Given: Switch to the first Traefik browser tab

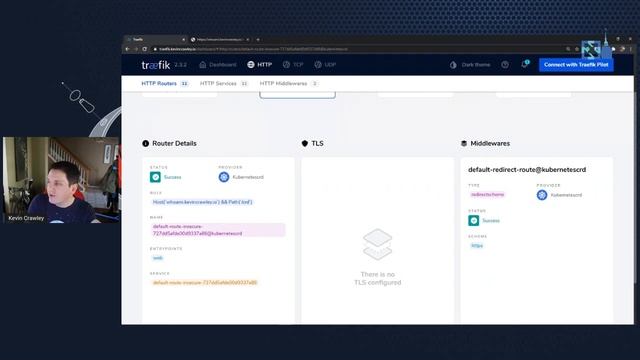Looking at the screenshot, I should coord(155,40).
